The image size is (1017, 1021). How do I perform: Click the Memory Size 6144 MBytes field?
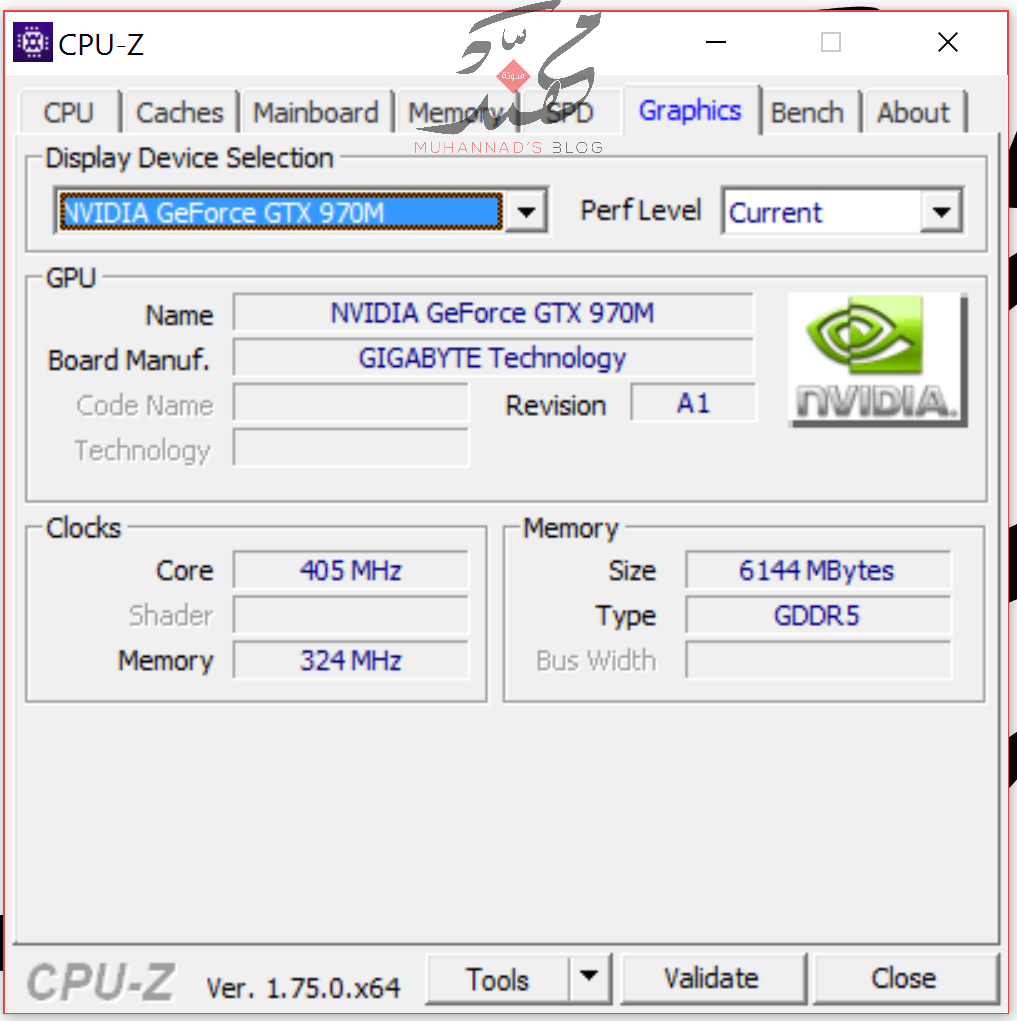pyautogui.click(x=817, y=571)
